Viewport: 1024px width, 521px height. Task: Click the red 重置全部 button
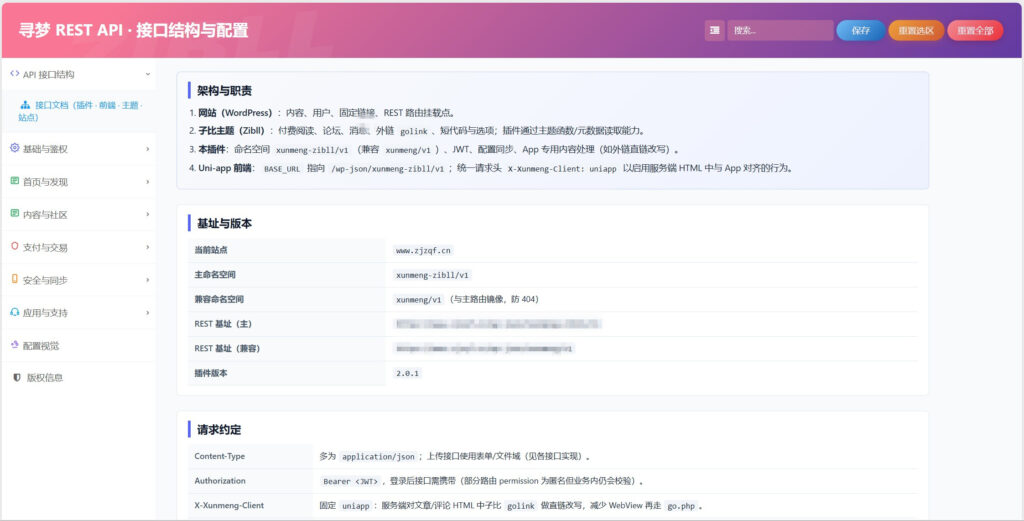point(975,30)
